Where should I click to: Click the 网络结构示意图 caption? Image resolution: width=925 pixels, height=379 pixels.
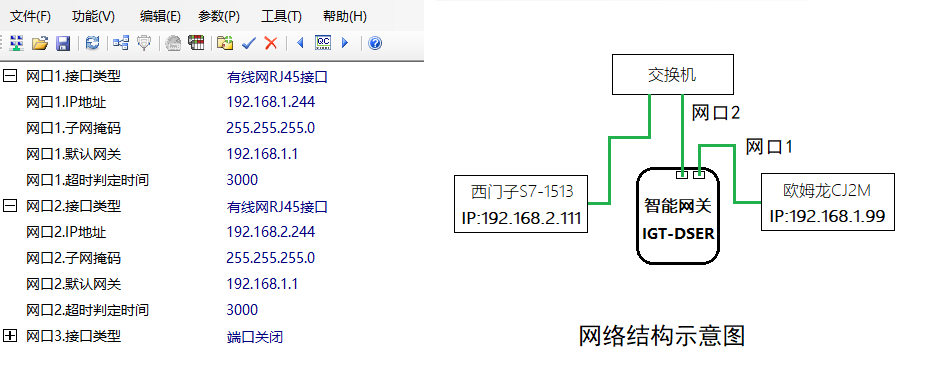pyautogui.click(x=662, y=335)
